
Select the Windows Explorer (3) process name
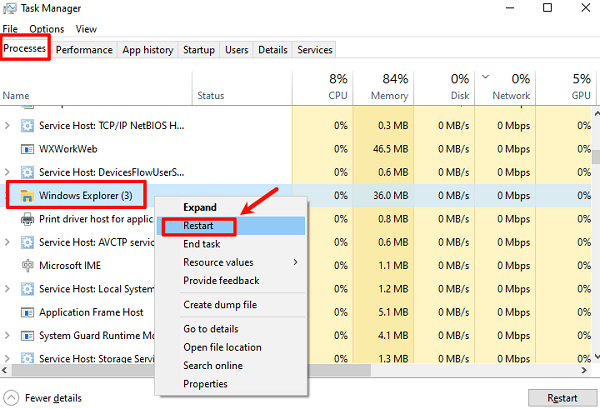coord(86,196)
